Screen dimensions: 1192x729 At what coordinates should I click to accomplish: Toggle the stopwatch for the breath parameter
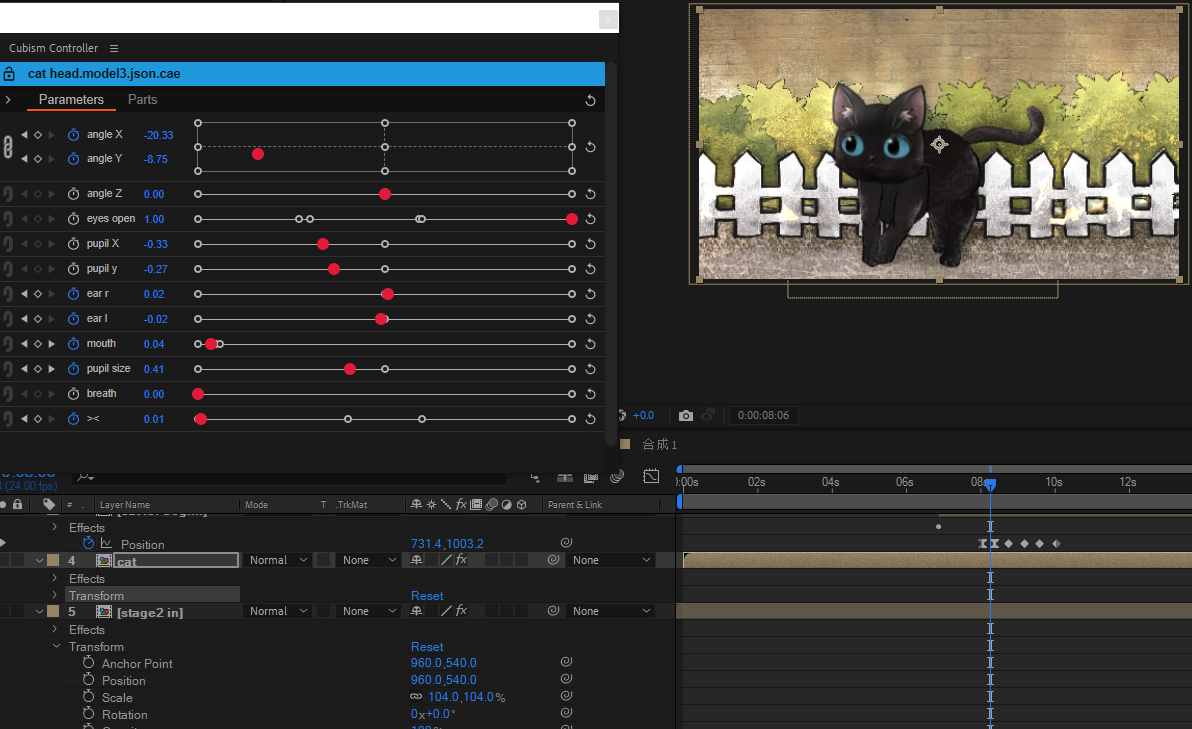[73, 393]
